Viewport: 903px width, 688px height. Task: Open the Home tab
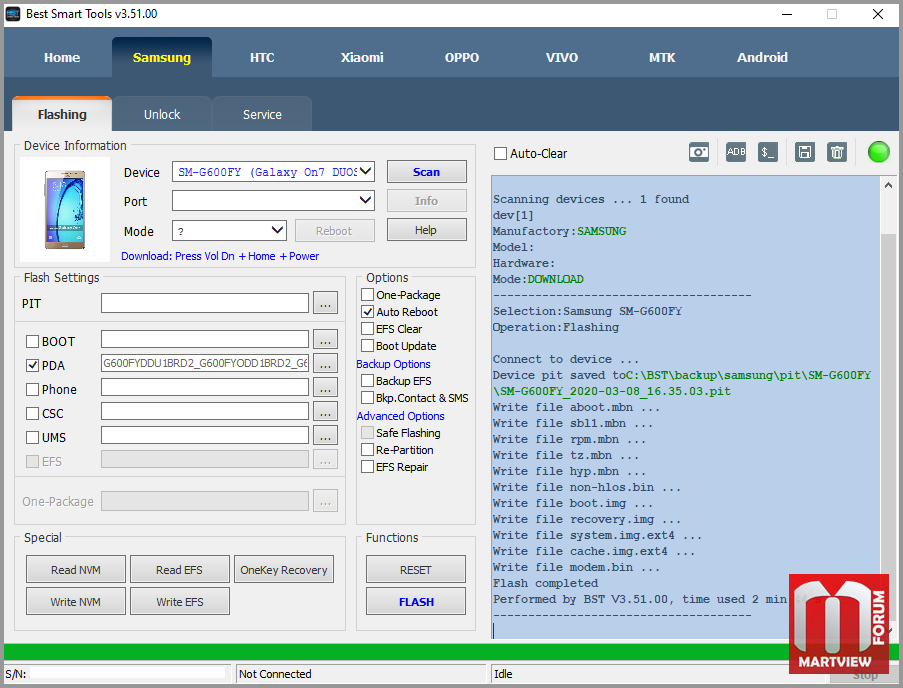62,58
